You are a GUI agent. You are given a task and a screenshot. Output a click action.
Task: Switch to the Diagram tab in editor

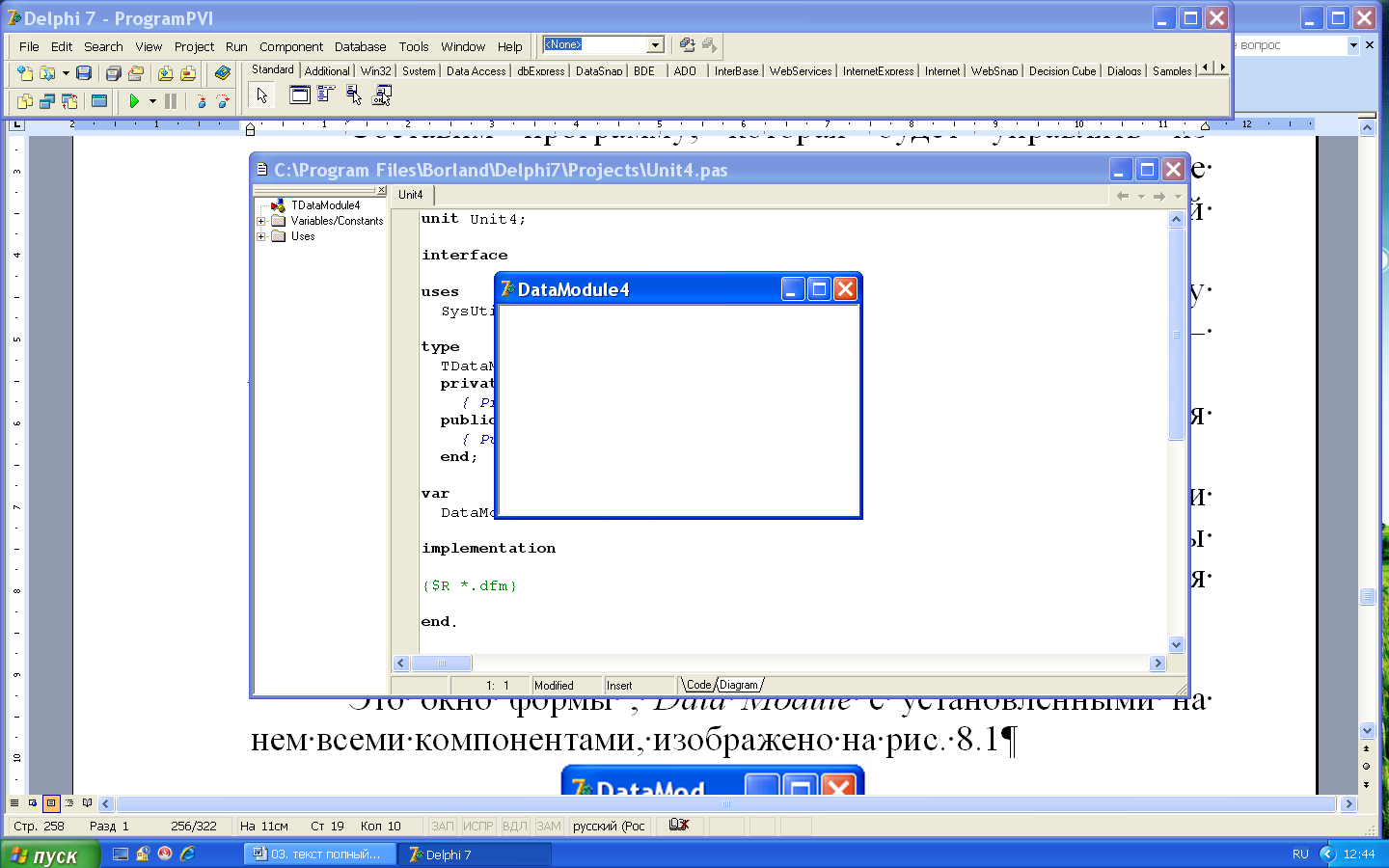coord(739,685)
